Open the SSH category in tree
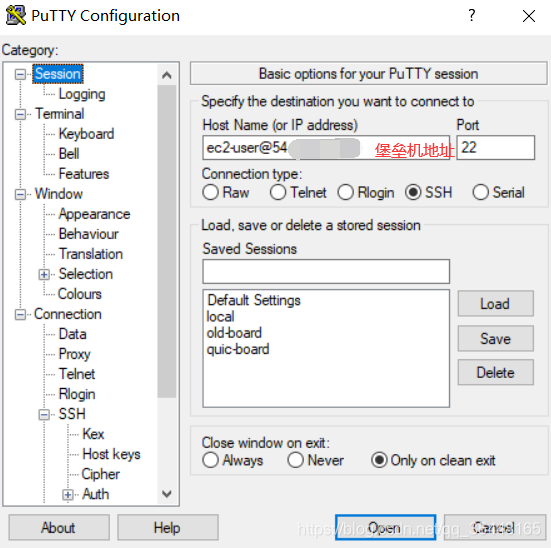Screen dimensions: 551x548 (72, 414)
